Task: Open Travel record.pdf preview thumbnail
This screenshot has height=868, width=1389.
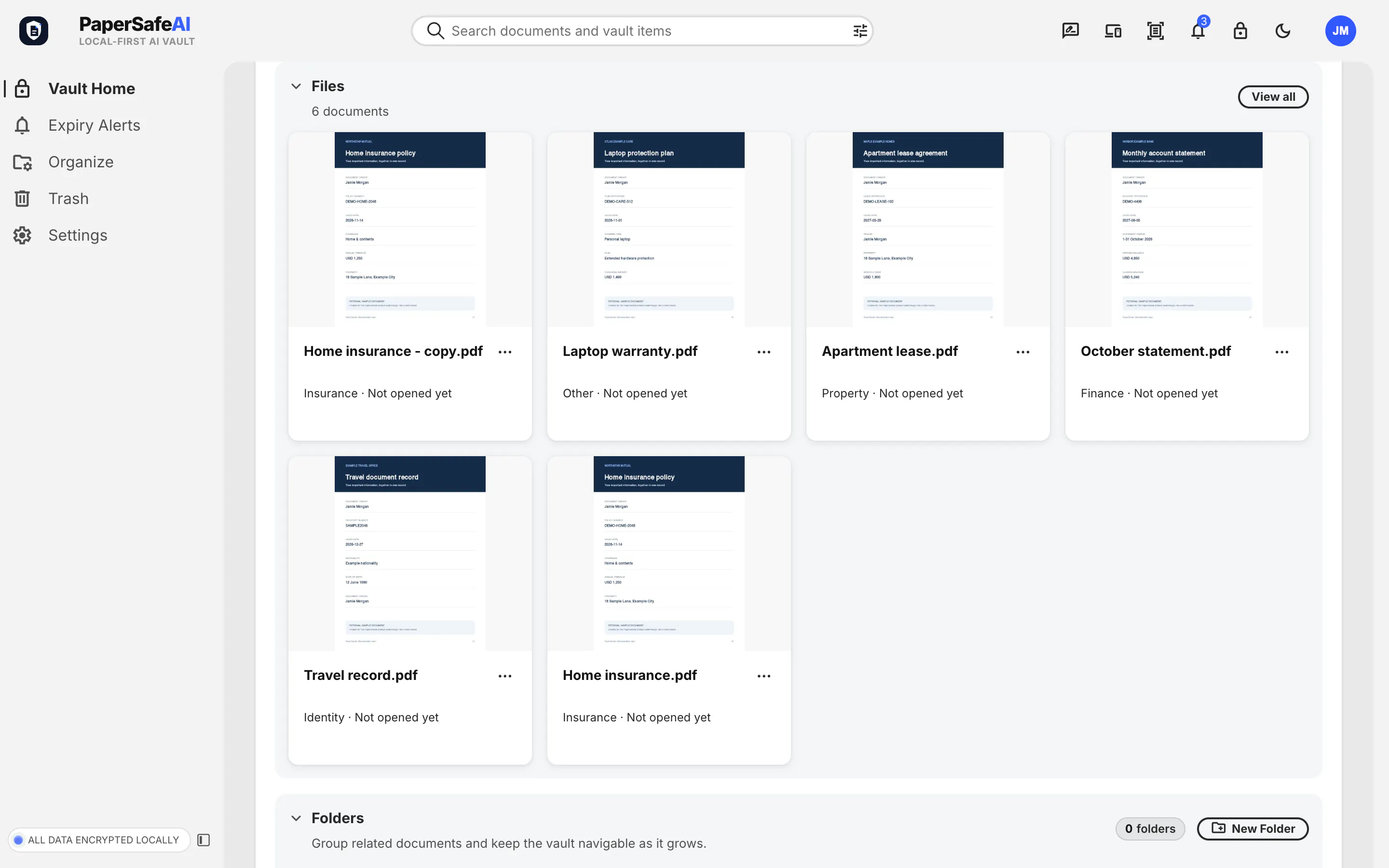Action: 410,554
